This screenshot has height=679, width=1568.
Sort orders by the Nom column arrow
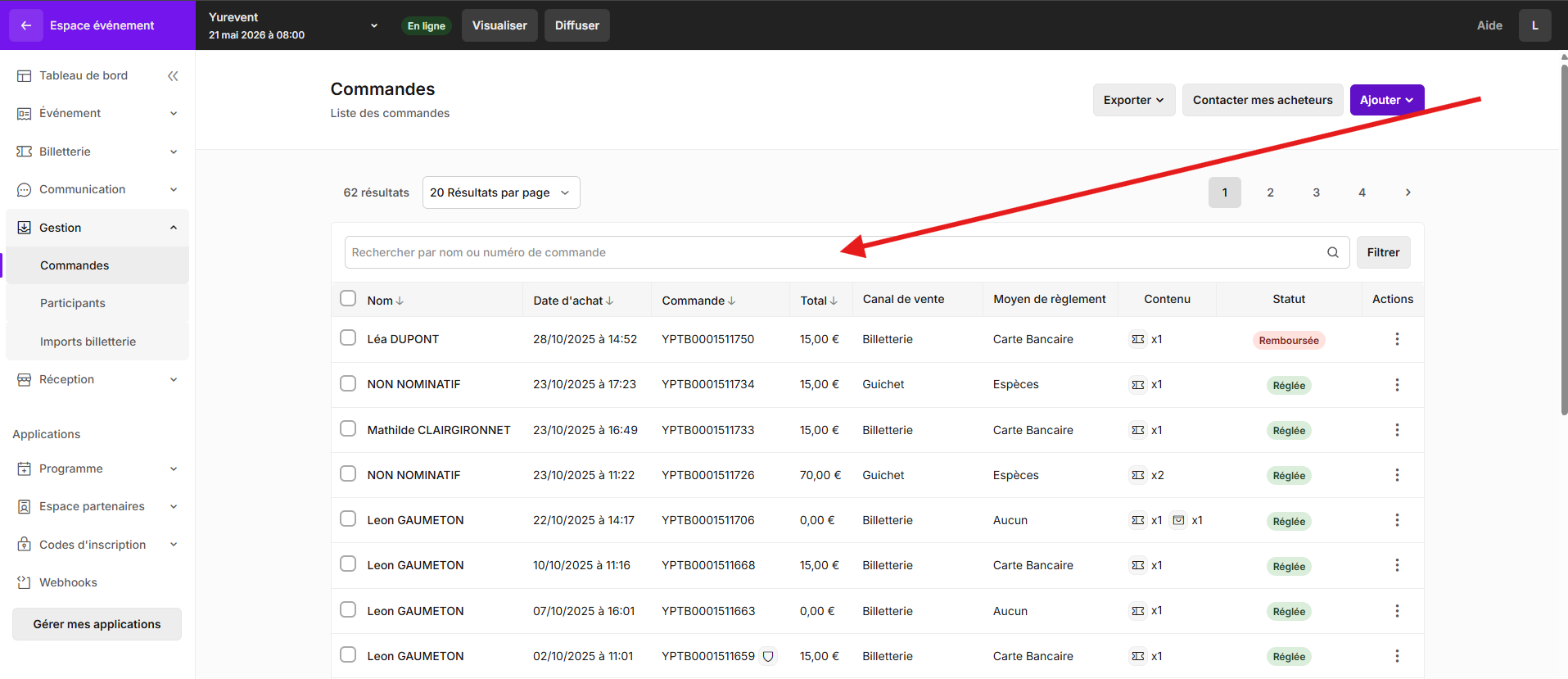click(x=400, y=301)
